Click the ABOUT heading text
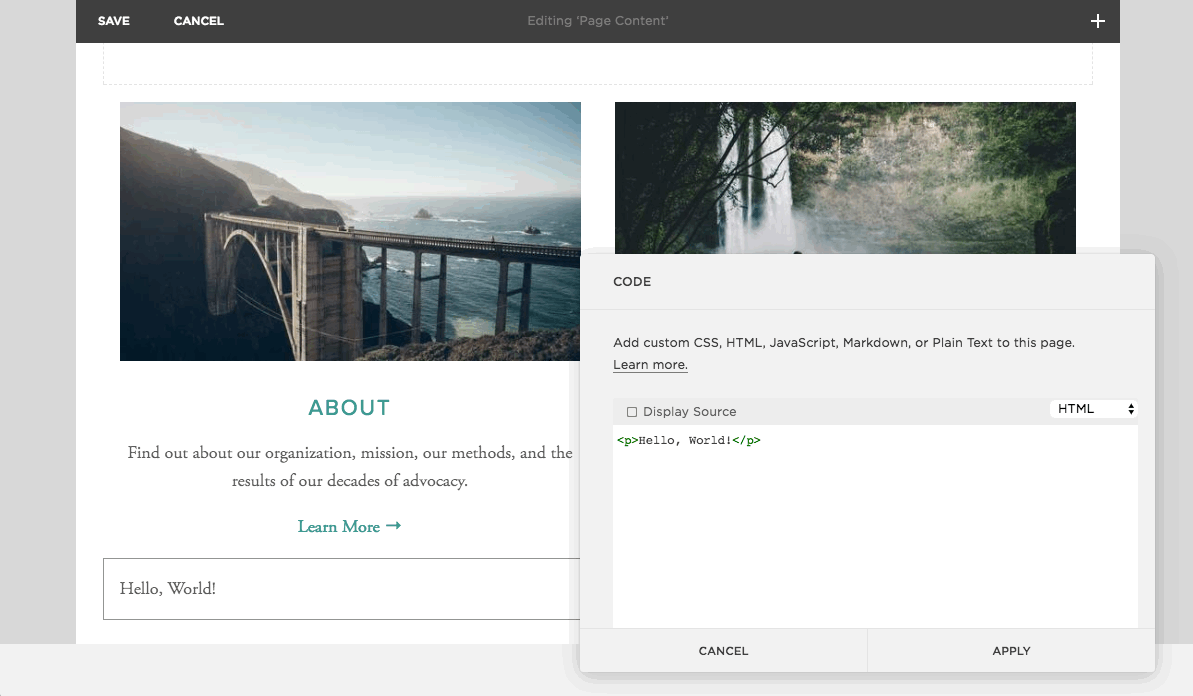The height and width of the screenshot is (696, 1193). click(349, 408)
